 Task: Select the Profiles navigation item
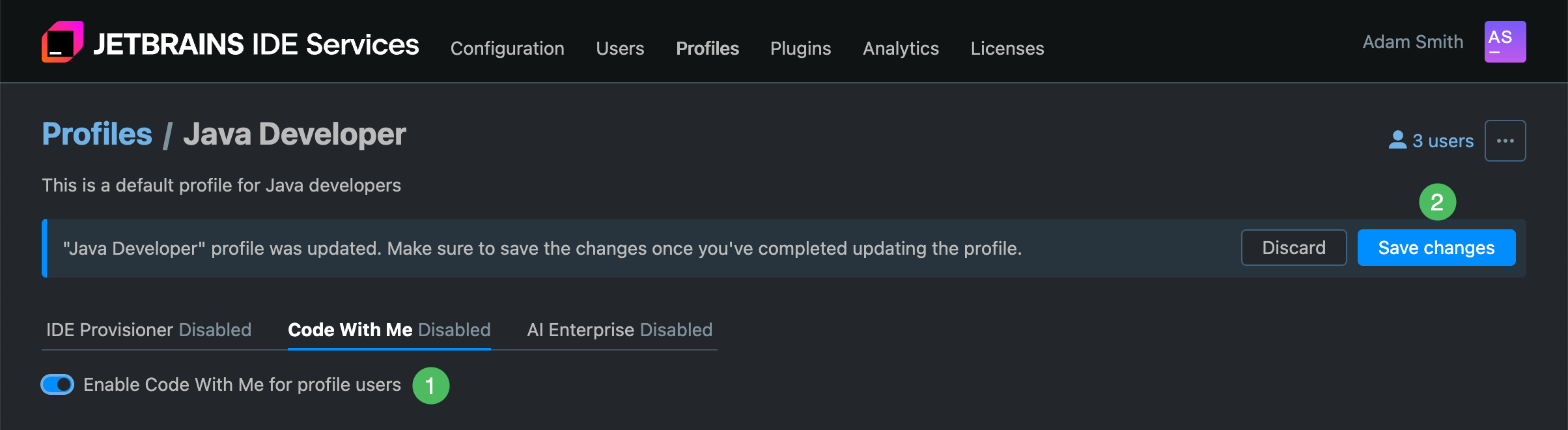[x=707, y=48]
